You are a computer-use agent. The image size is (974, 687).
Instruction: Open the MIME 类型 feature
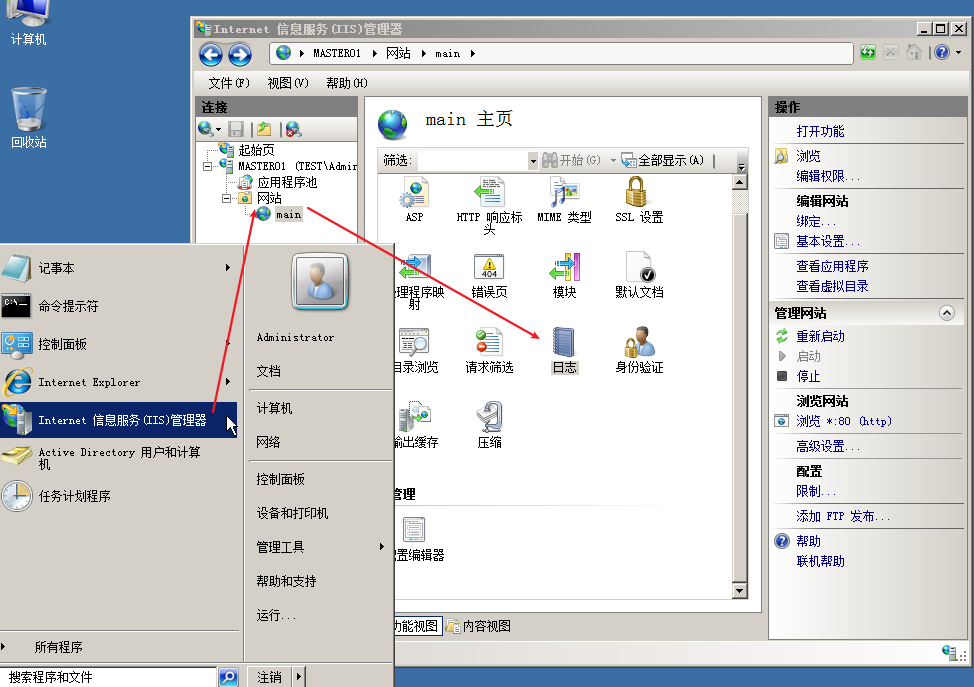pos(564,193)
